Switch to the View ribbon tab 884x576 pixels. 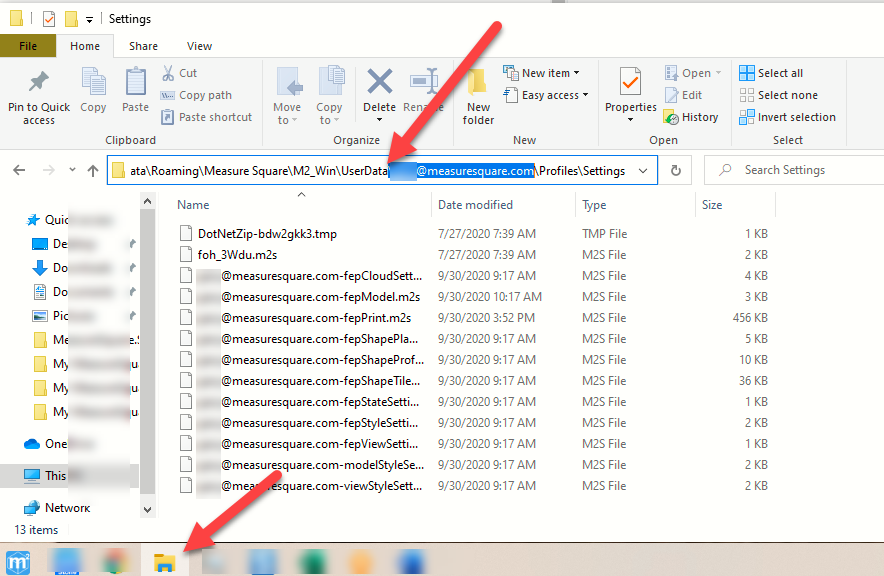click(200, 46)
